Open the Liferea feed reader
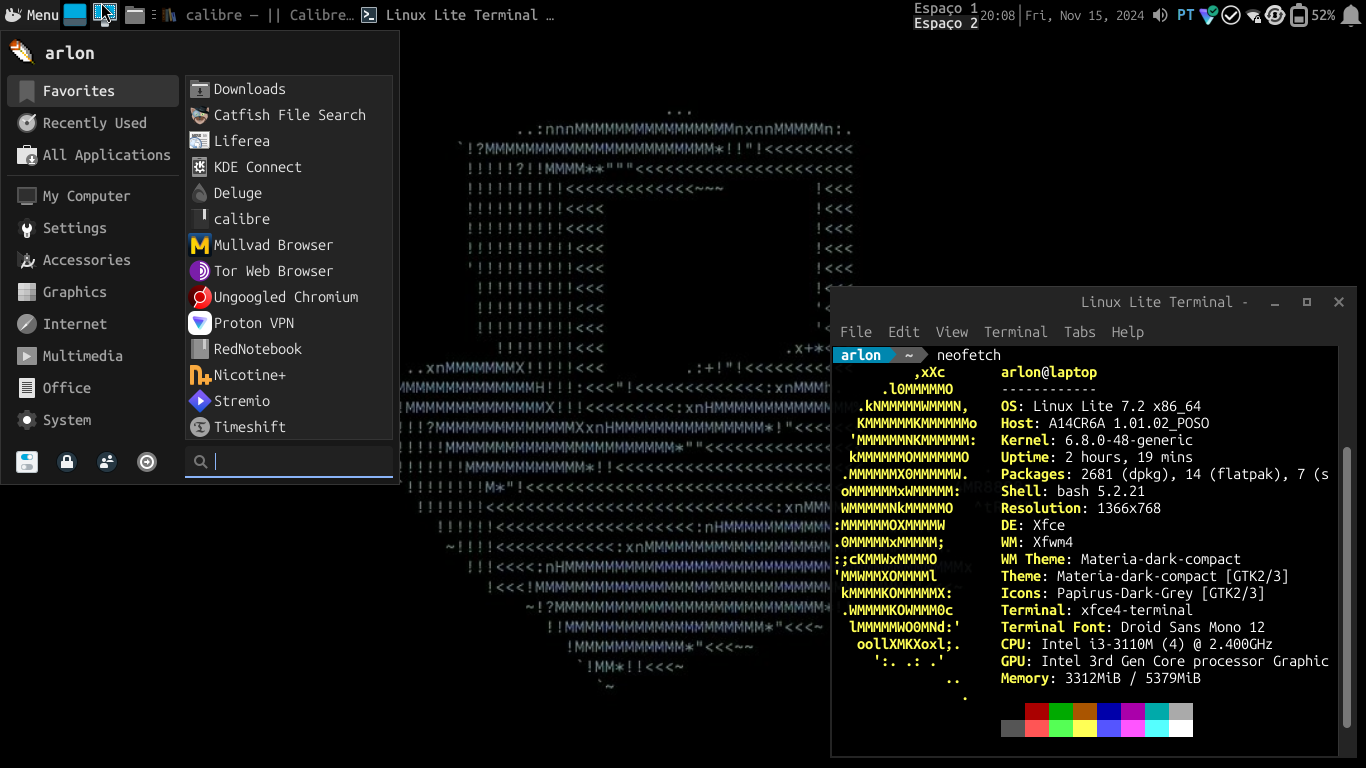The width and height of the screenshot is (1366, 768). point(289,141)
